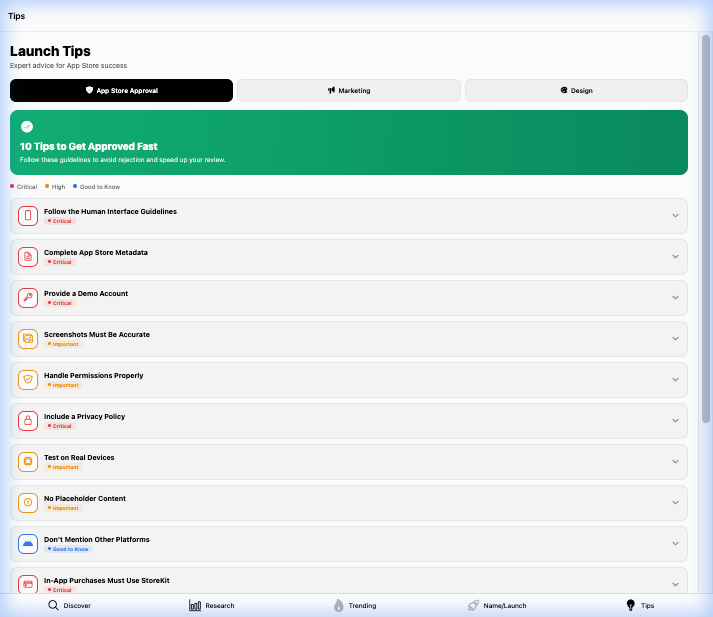Screen dimensions: 713x617
Task: Click the key icon for Provide a Demo Account
Action: pyautogui.click(x=28, y=298)
